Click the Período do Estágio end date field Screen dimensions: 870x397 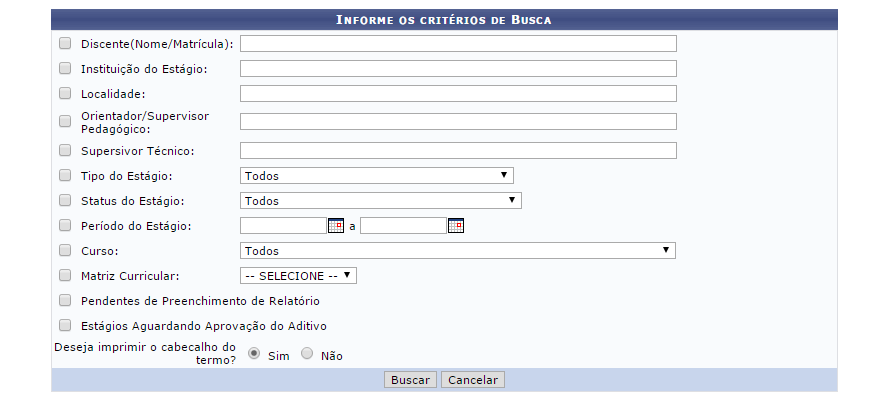click(x=403, y=226)
